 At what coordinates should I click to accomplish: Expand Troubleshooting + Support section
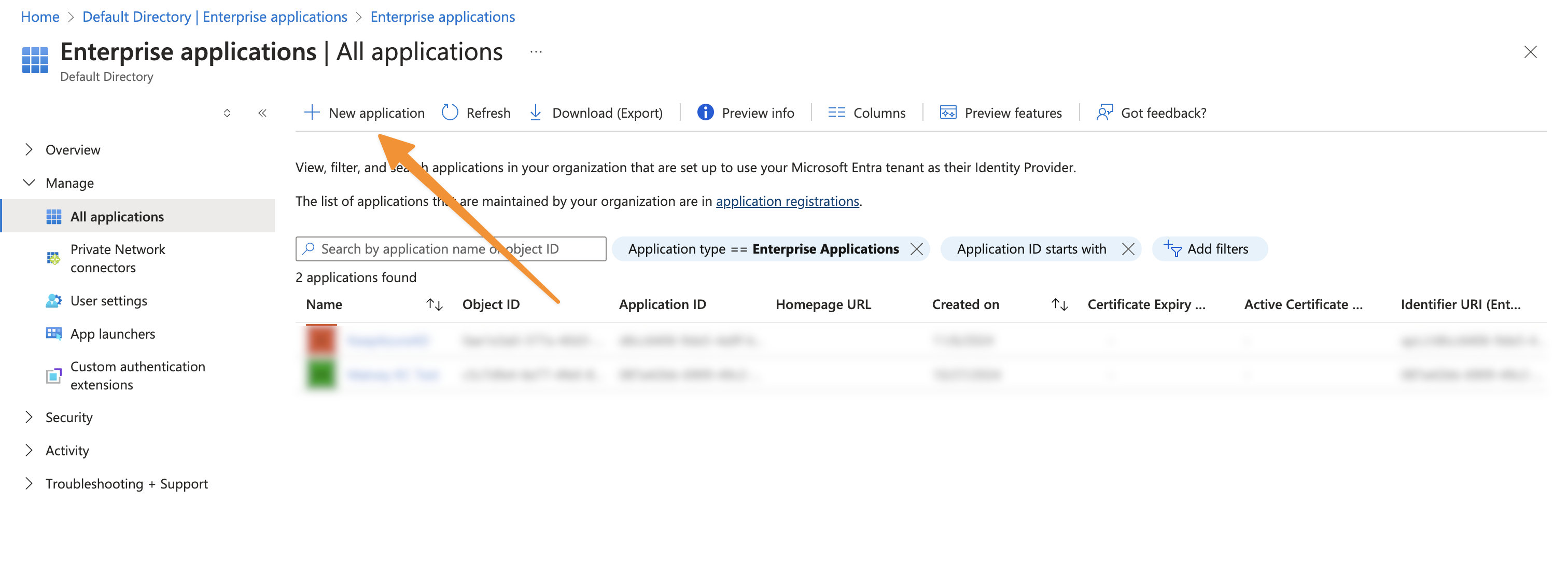pyautogui.click(x=29, y=484)
